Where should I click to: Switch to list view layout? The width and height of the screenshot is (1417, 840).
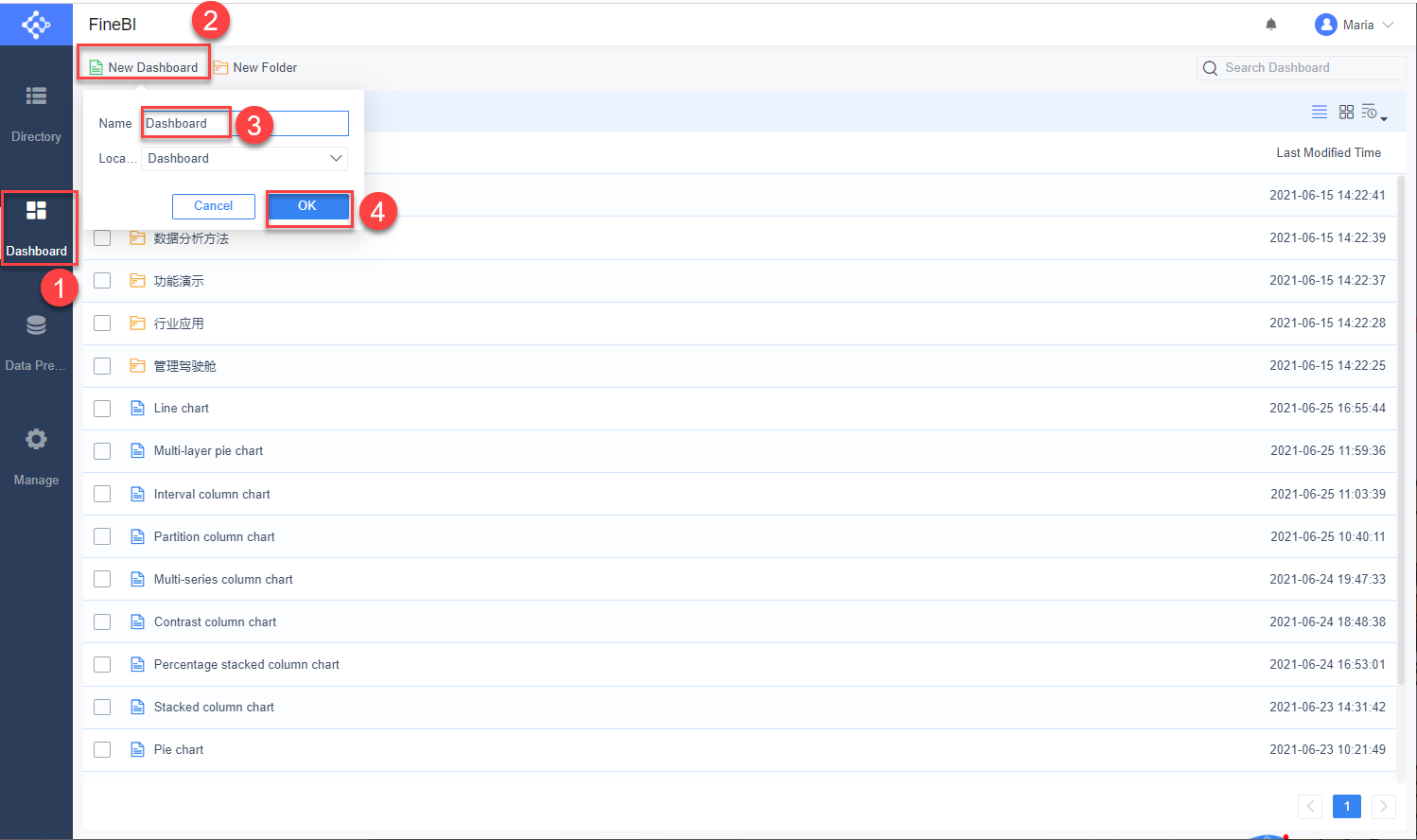coord(1319,112)
